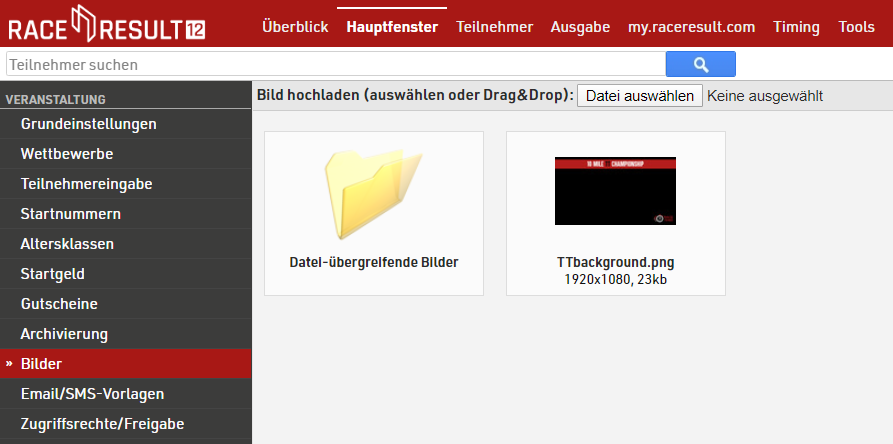Viewport: 893px width, 444px height.
Task: Open the Startnummern section
Action: point(70,214)
